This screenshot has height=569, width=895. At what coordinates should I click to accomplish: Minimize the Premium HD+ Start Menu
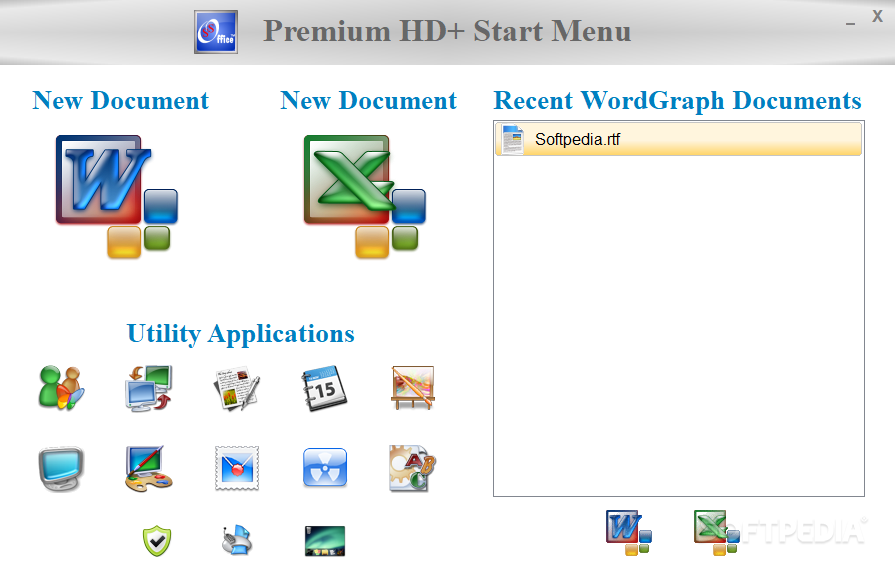(x=850, y=24)
